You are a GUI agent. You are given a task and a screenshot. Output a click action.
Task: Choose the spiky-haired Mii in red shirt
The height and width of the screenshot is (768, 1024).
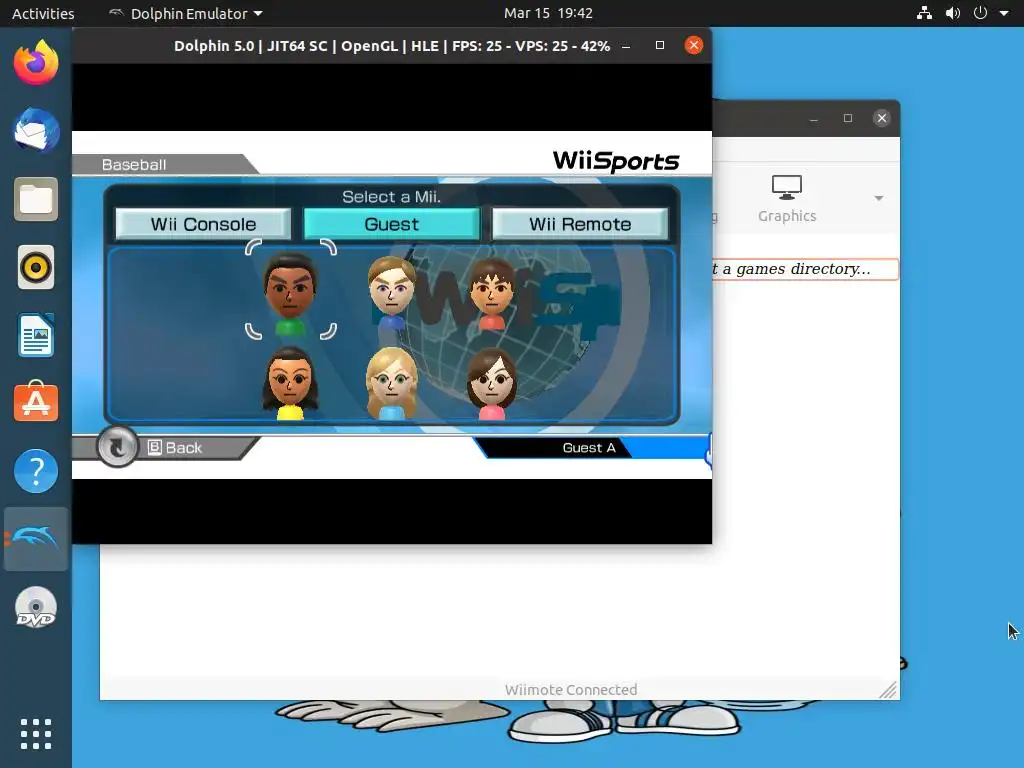[492, 294]
